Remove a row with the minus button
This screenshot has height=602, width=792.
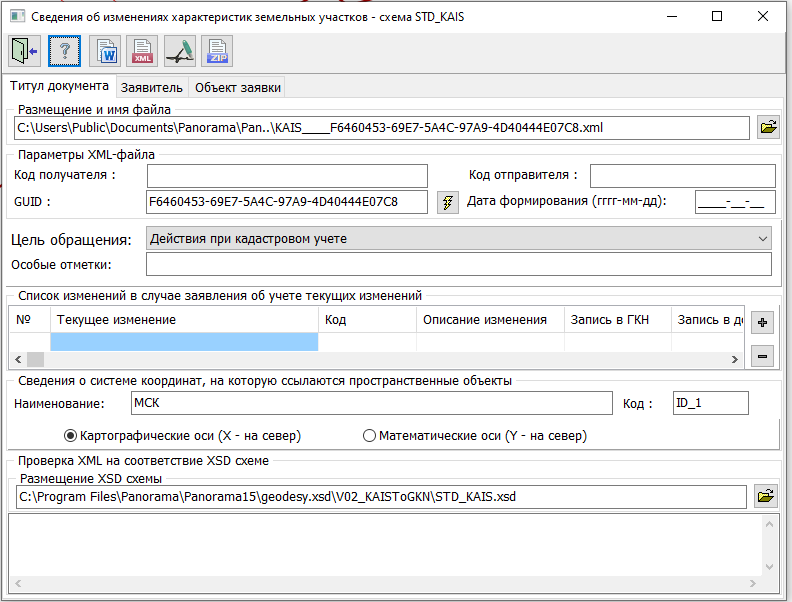[762, 356]
